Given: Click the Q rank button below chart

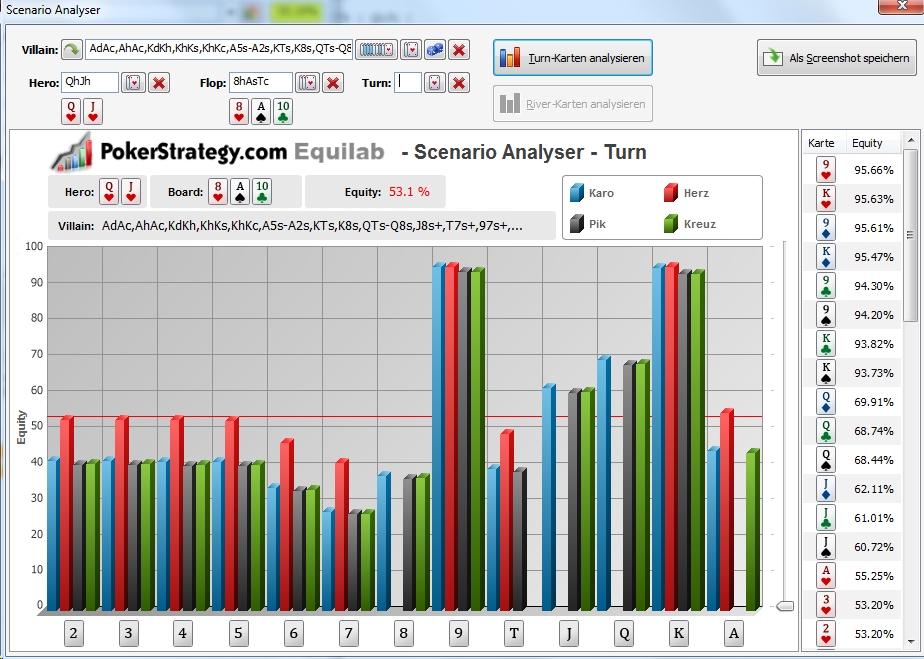Looking at the screenshot, I should (624, 634).
